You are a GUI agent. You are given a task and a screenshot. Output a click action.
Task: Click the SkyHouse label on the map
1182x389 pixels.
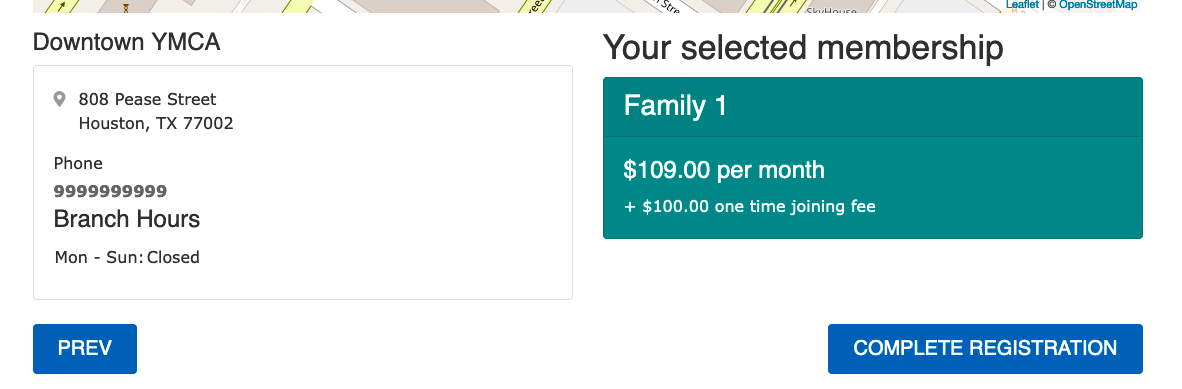[x=831, y=11]
